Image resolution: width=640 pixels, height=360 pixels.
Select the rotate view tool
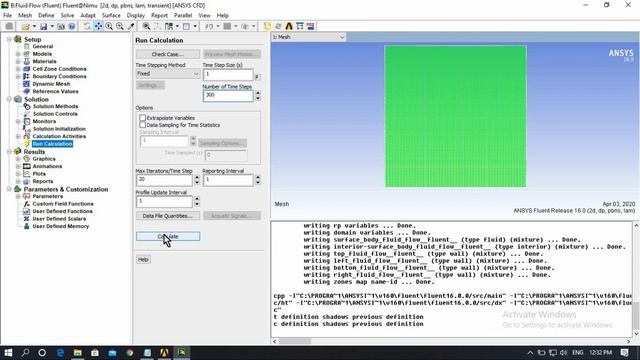tap(87, 27)
